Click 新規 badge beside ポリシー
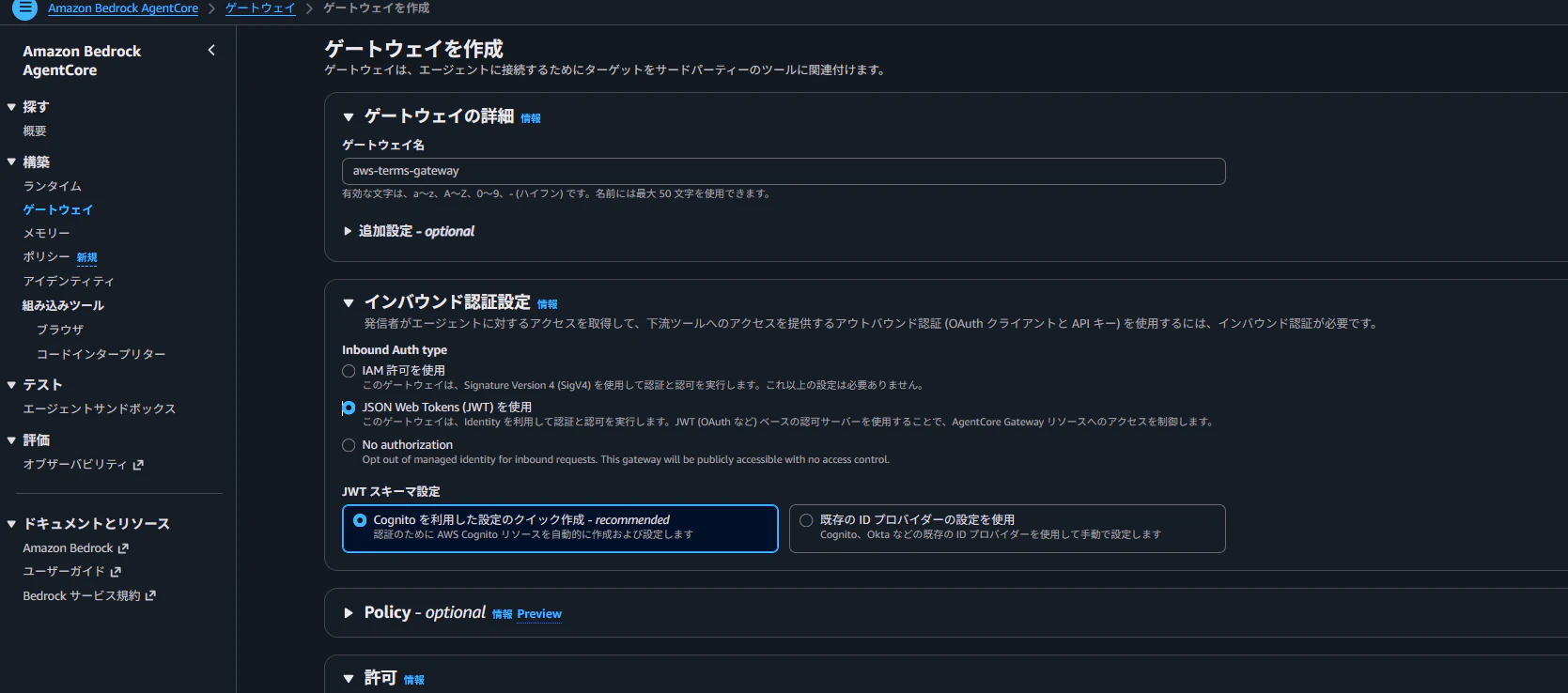The image size is (1568, 693). pyautogui.click(x=87, y=258)
